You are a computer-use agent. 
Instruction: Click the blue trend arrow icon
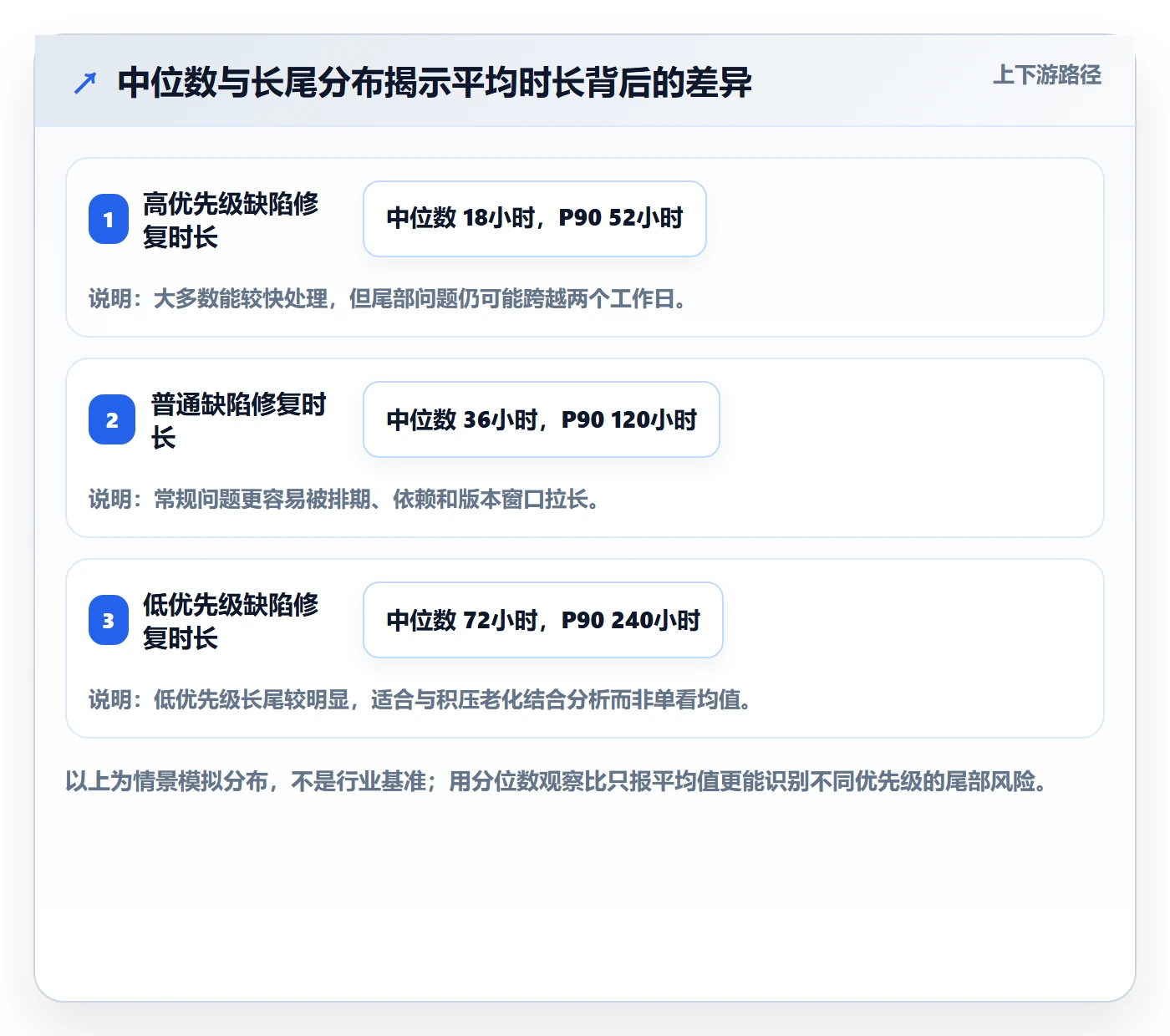click(x=85, y=83)
